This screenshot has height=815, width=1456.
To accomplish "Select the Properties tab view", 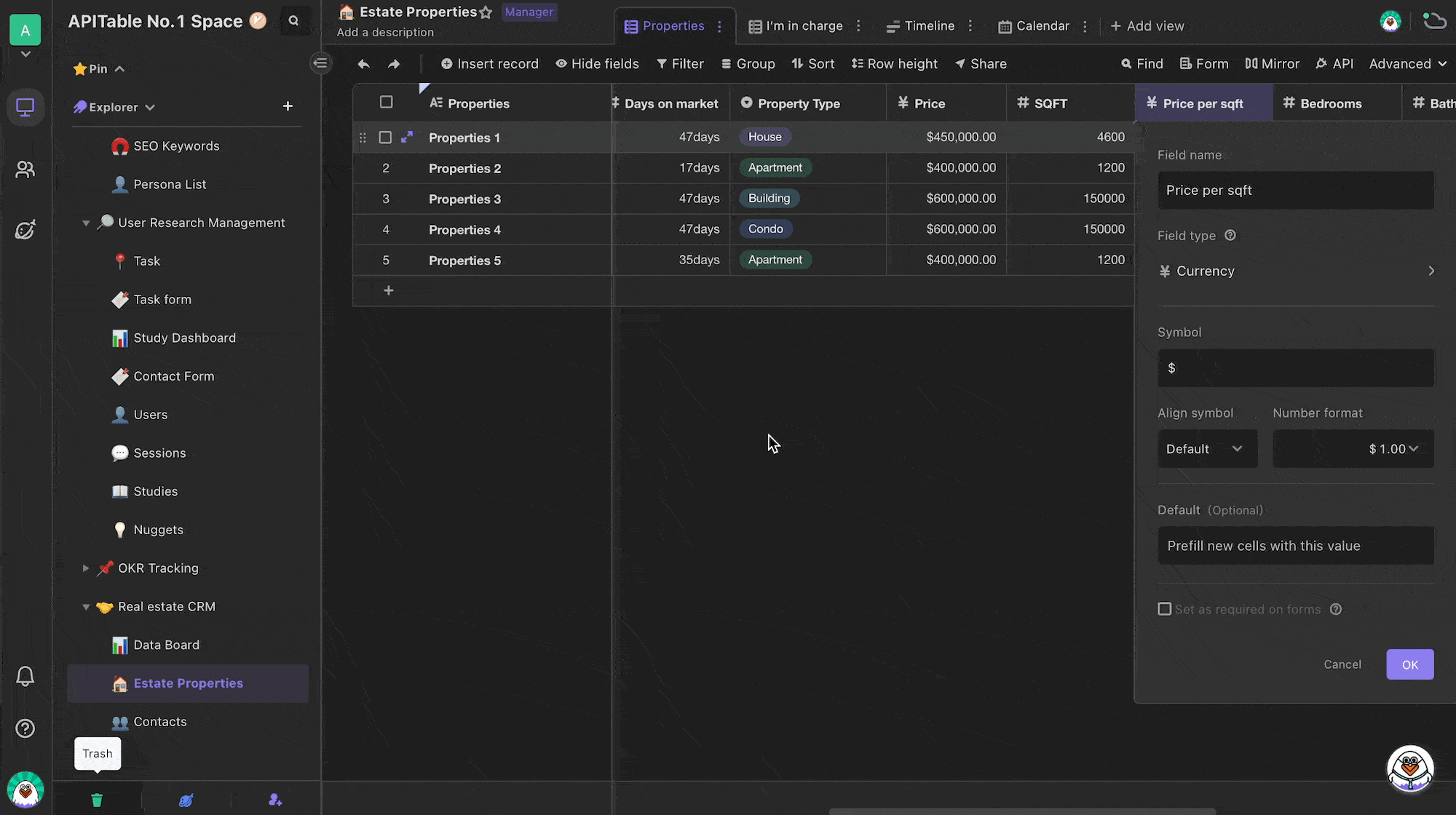I will tap(665, 26).
